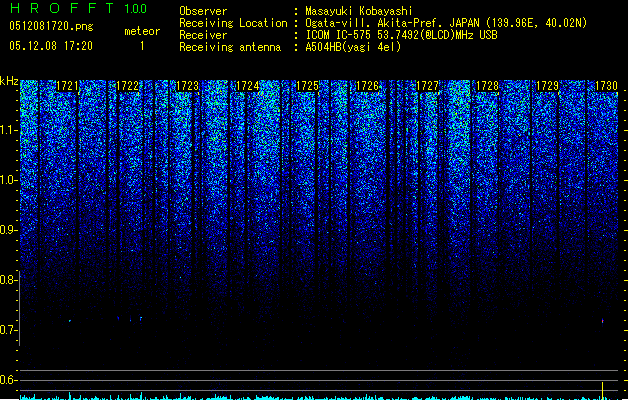Click the 1730 time marker label

coord(606,86)
